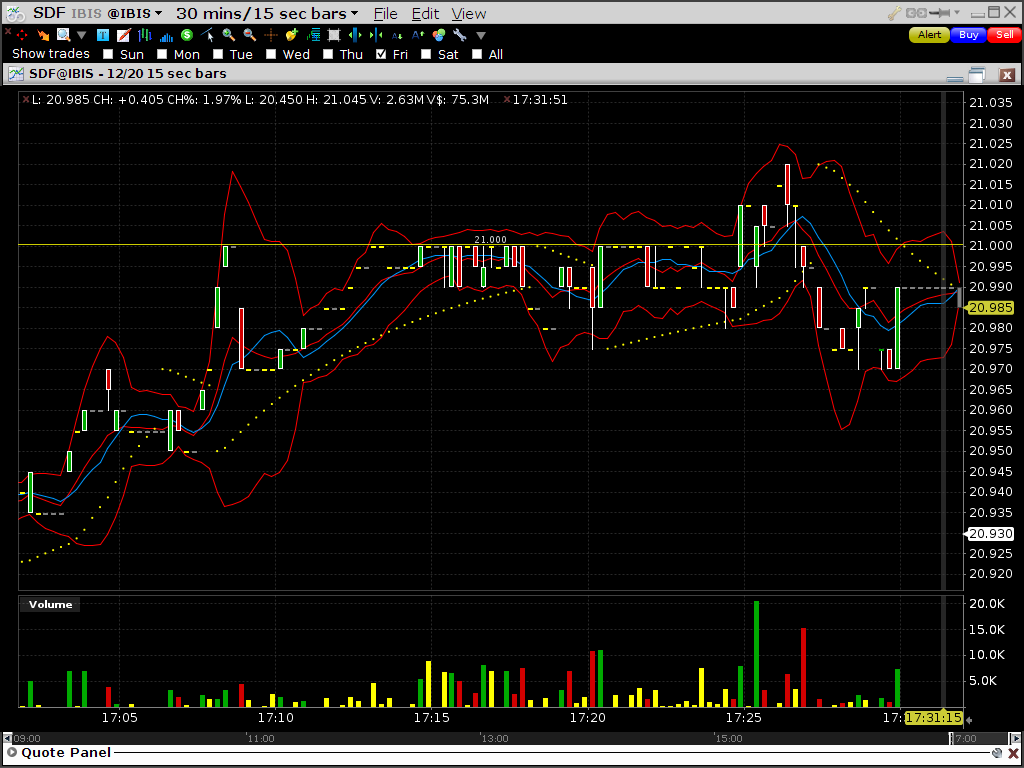Click the red crosshair target icon
The width and height of the screenshot is (1024, 768).
22,35
